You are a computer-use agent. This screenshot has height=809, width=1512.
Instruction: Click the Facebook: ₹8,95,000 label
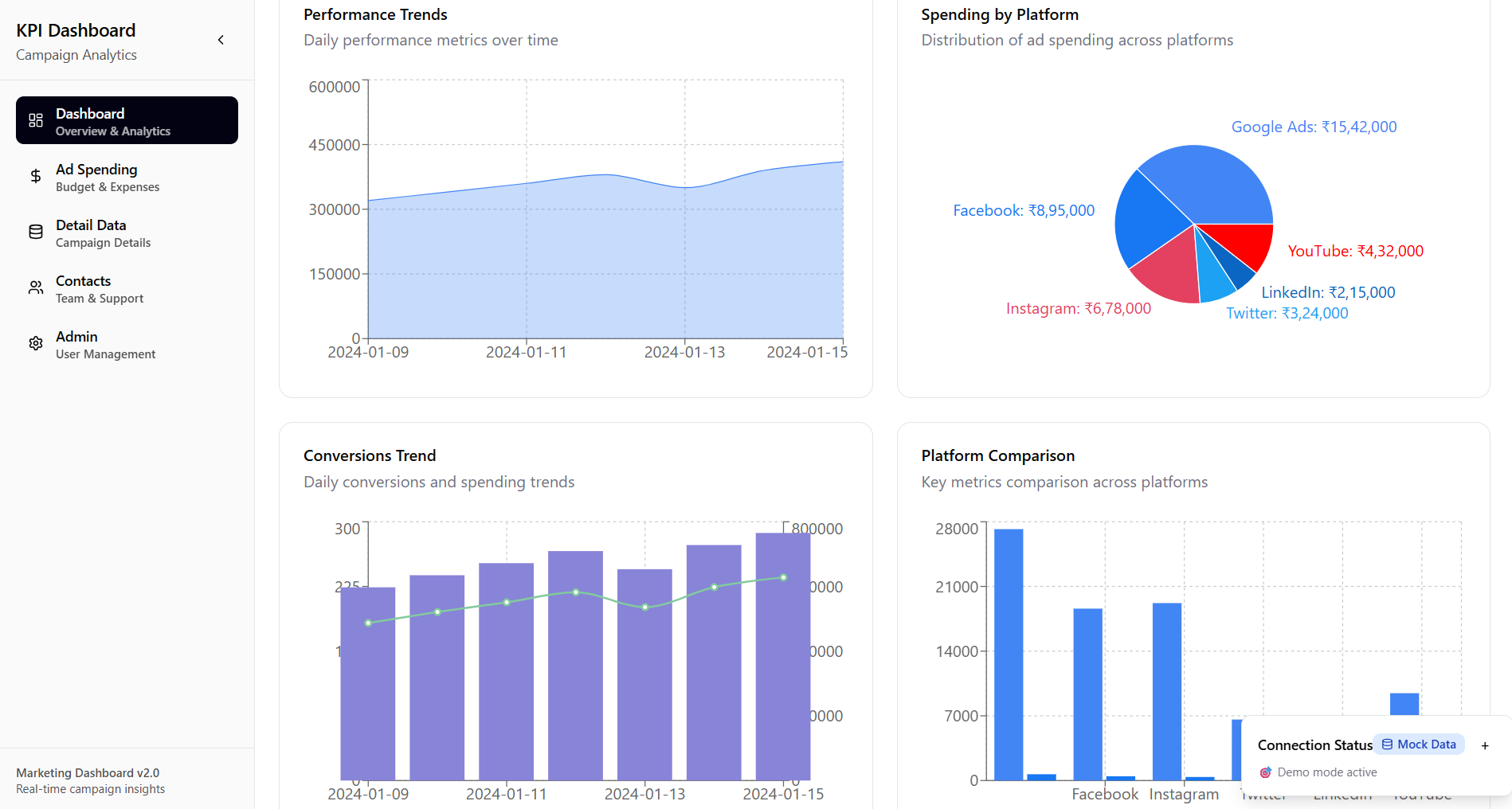click(1024, 210)
